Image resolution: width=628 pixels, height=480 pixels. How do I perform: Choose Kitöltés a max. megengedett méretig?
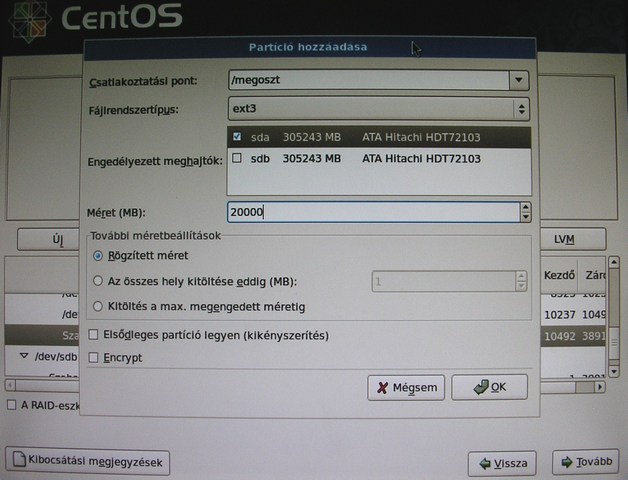(97, 306)
